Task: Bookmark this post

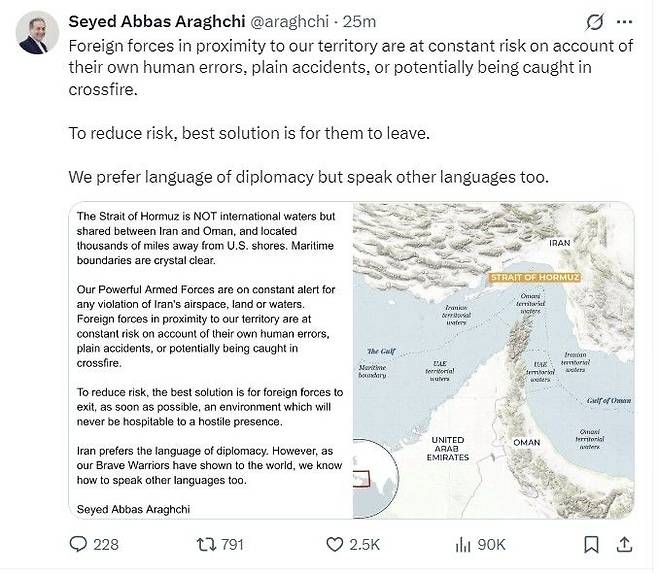Action: tap(591, 544)
